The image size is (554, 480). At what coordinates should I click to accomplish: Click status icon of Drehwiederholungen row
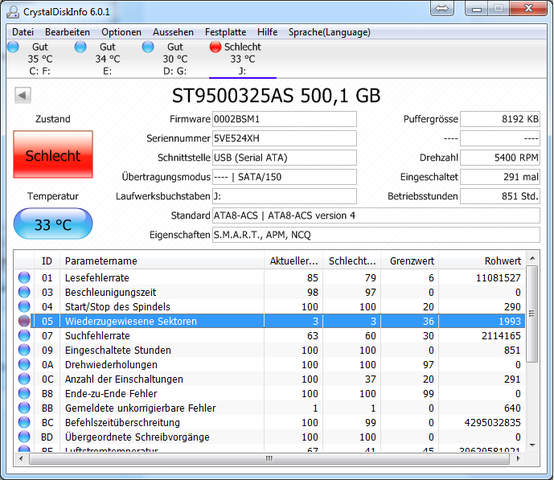tap(24, 365)
